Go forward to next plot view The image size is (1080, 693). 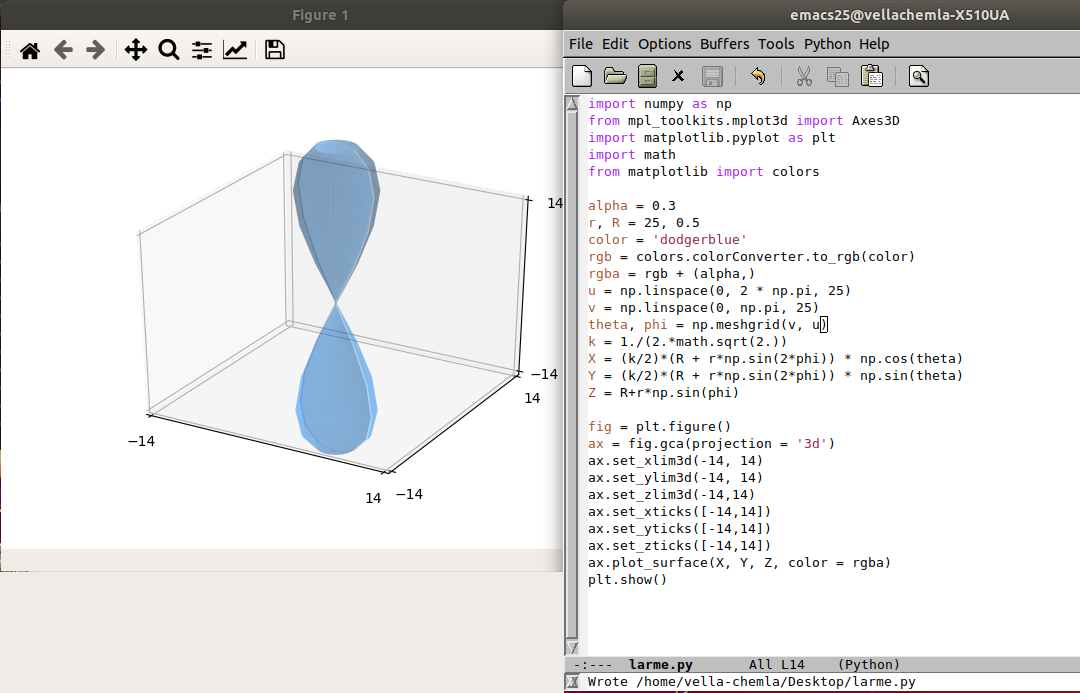96,50
